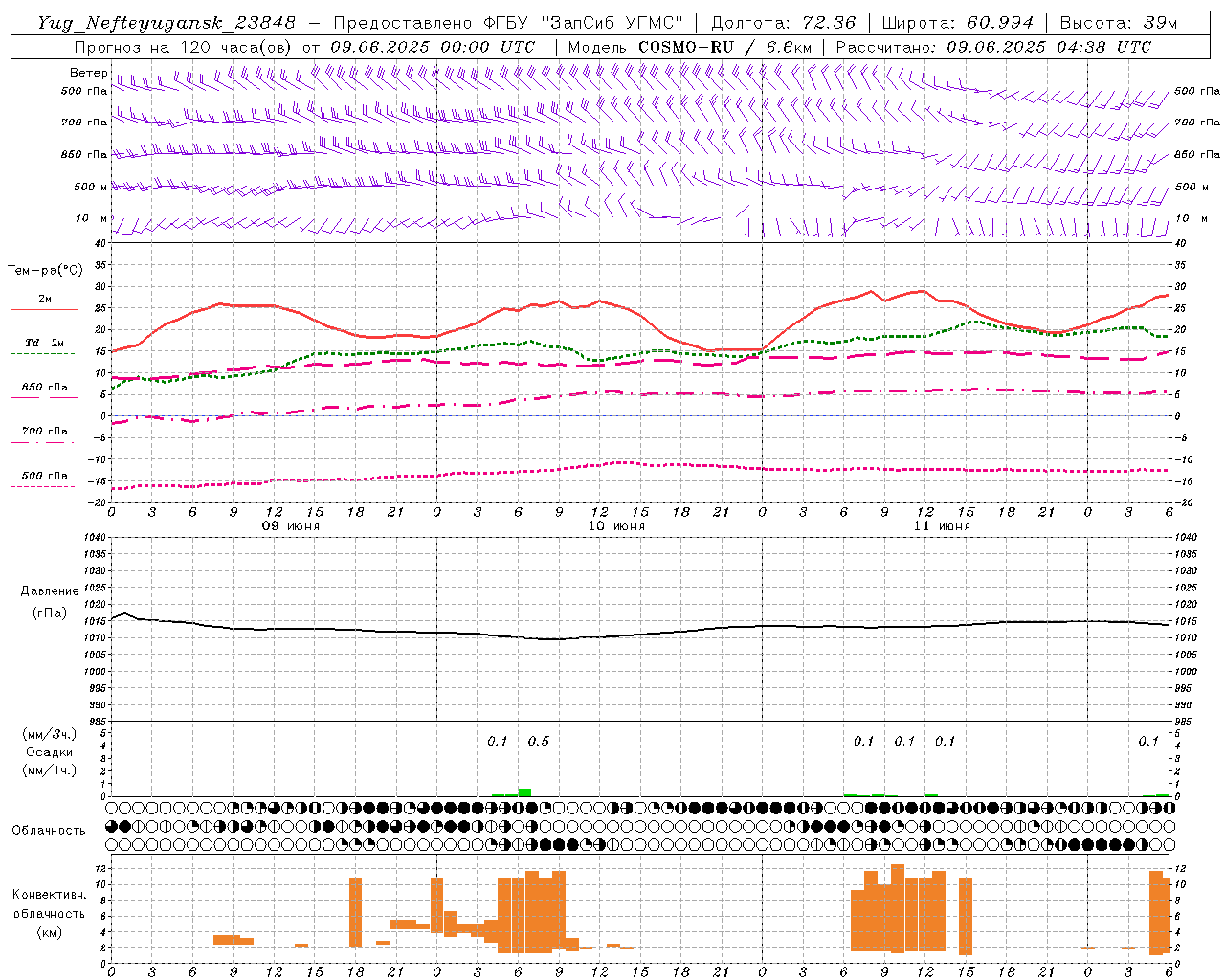This screenshot has width=1225, height=980.
Task: Click the '700 гПа' temperature legend entry
Action: 45,431
